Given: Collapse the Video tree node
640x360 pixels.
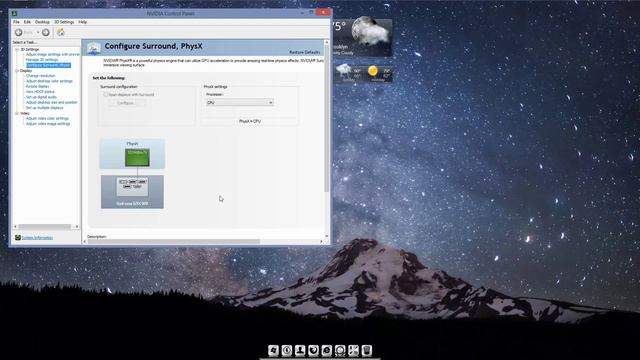Looking at the screenshot, I should (17, 113).
